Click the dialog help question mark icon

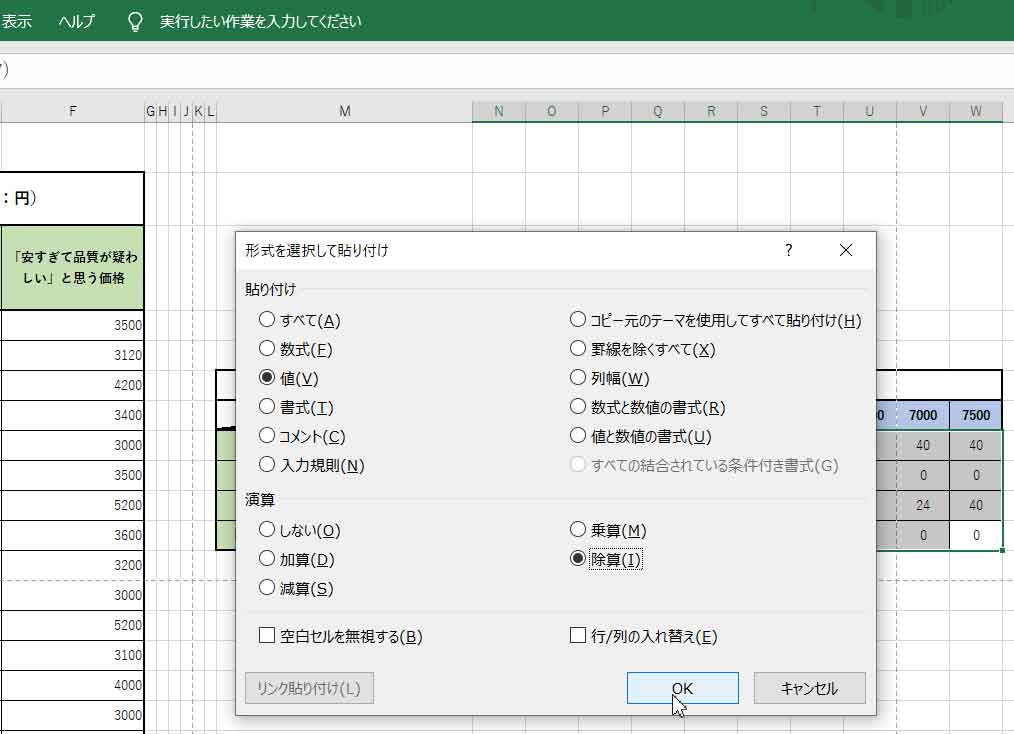click(x=789, y=251)
